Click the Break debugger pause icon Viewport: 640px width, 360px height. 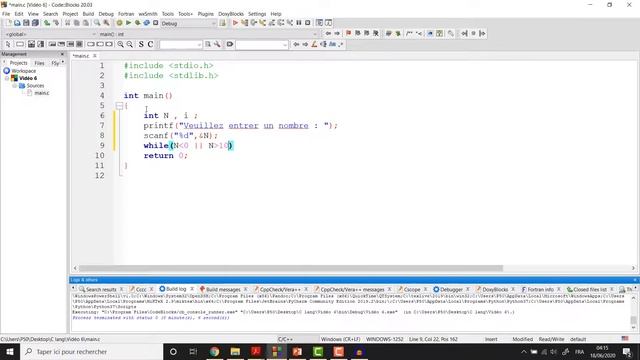click(x=299, y=23)
